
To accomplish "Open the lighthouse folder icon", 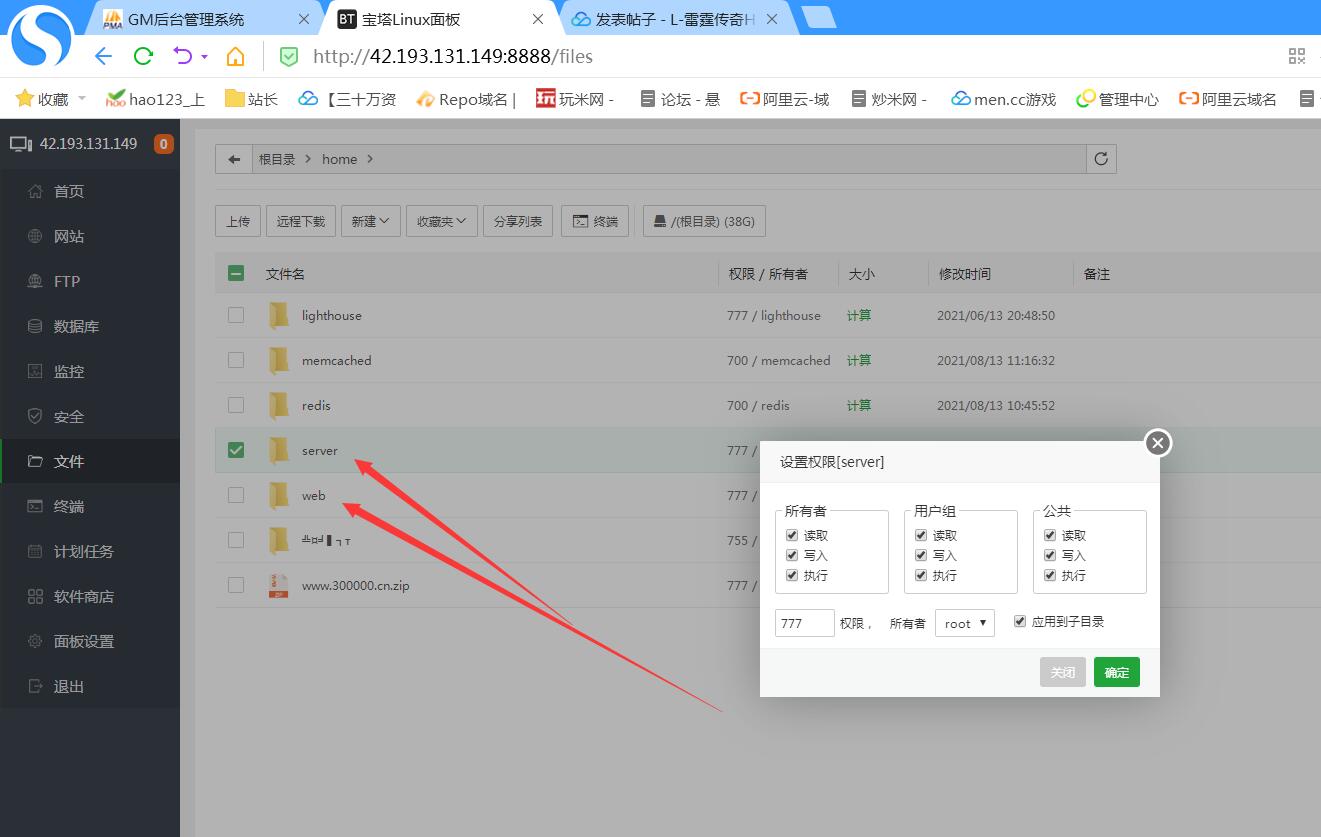I will click(279, 316).
